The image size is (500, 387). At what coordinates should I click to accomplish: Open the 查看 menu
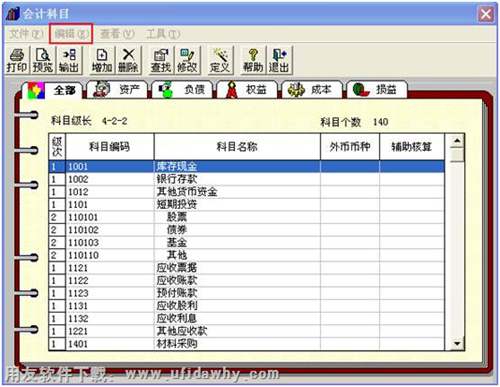[x=117, y=33]
